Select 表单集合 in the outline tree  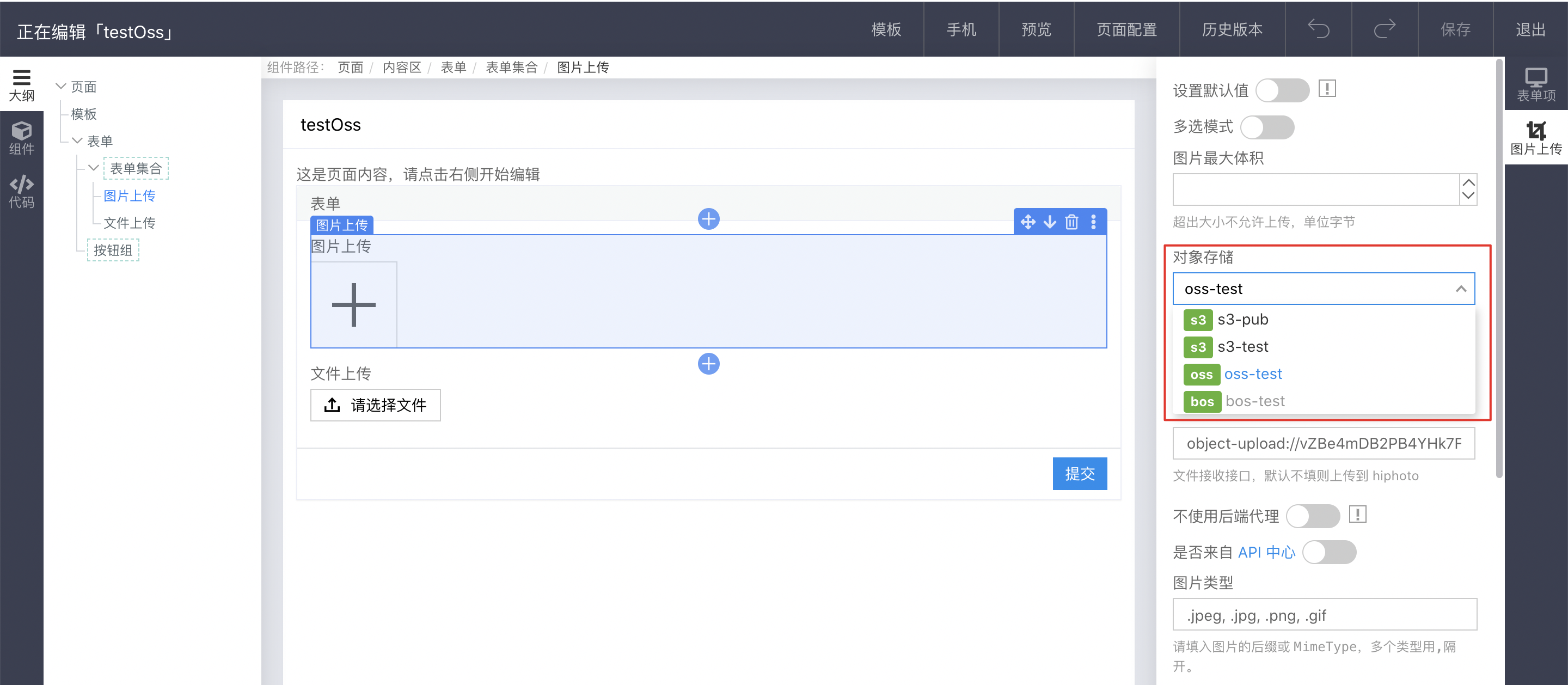pos(136,168)
